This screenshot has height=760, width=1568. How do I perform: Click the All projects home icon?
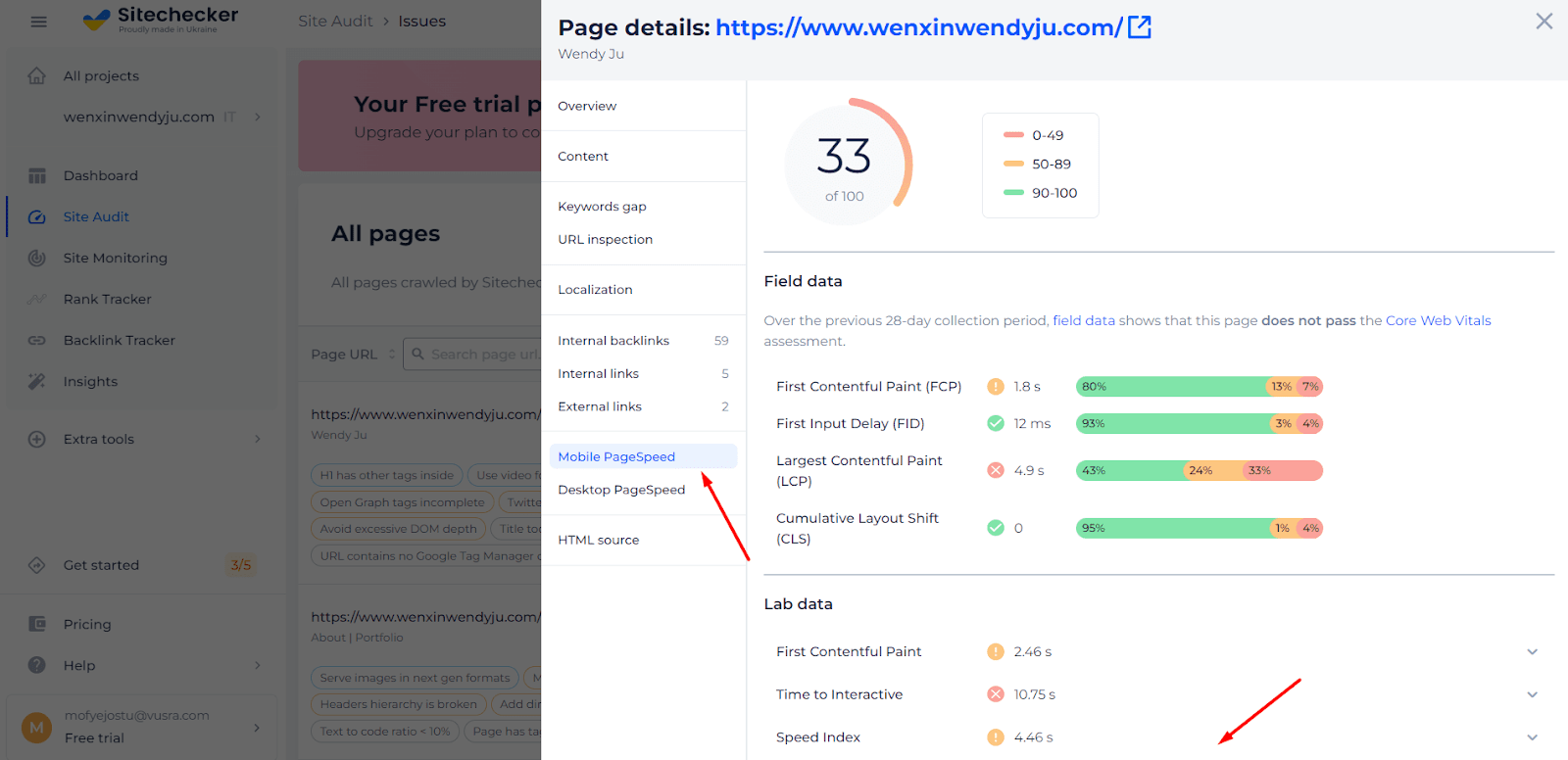pyautogui.click(x=37, y=75)
